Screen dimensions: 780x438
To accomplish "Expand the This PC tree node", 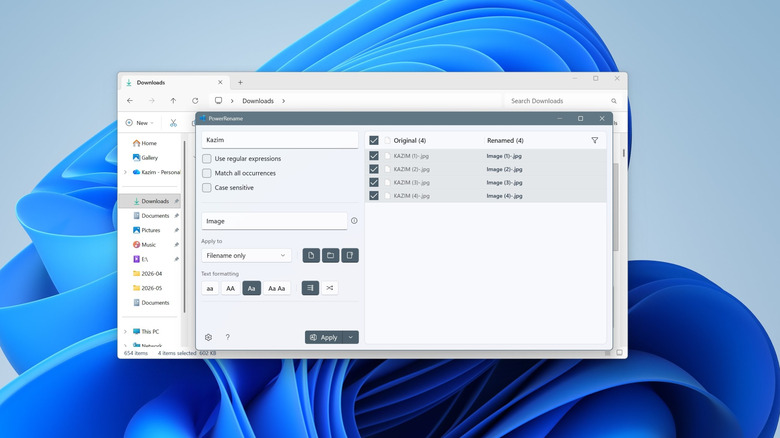I will pyautogui.click(x=125, y=331).
